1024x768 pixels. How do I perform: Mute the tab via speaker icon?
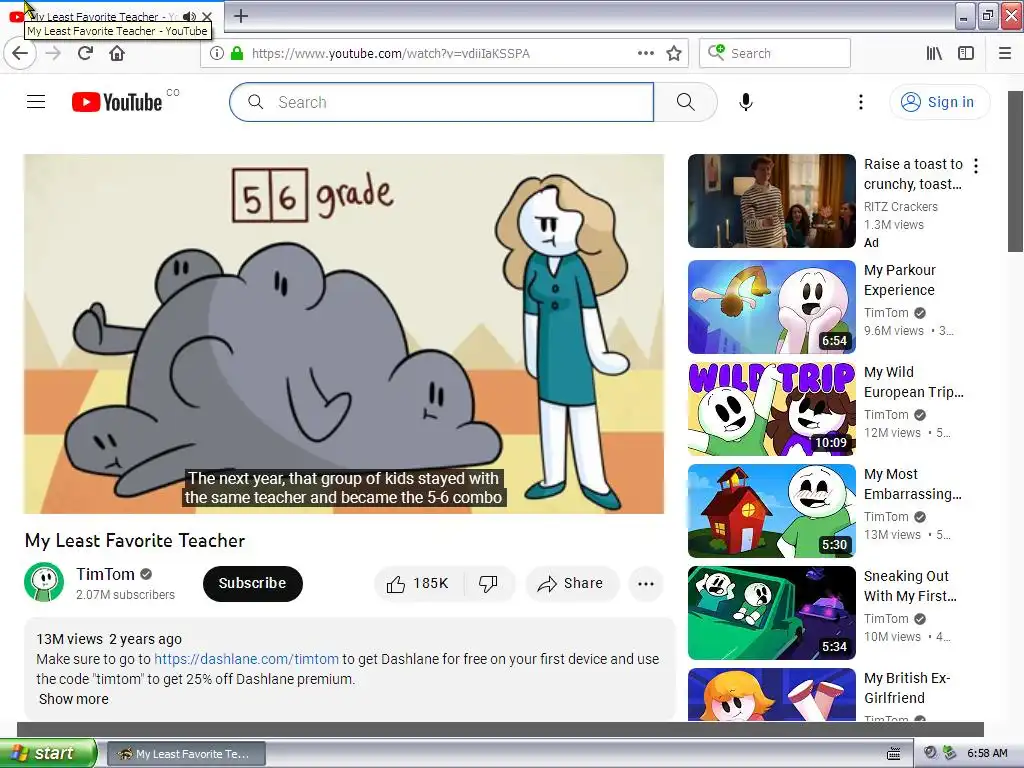click(x=189, y=16)
